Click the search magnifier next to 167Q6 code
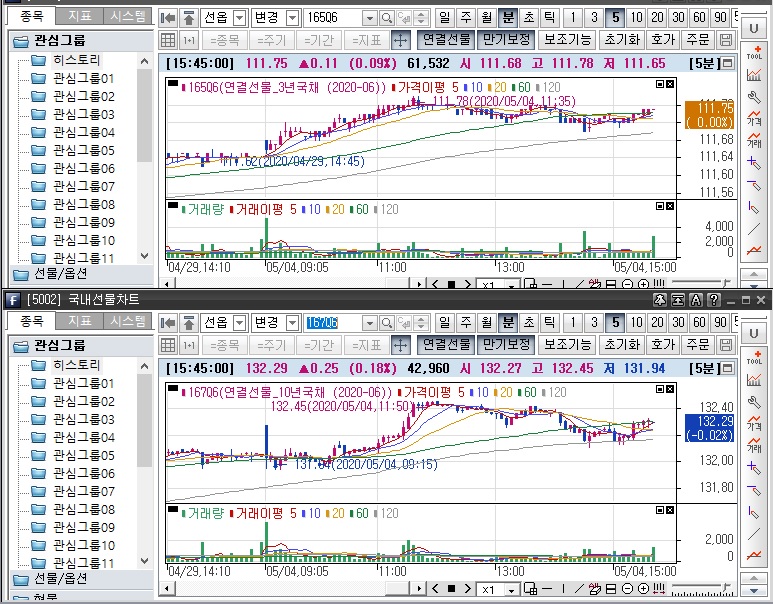The image size is (773, 604). (x=387, y=323)
